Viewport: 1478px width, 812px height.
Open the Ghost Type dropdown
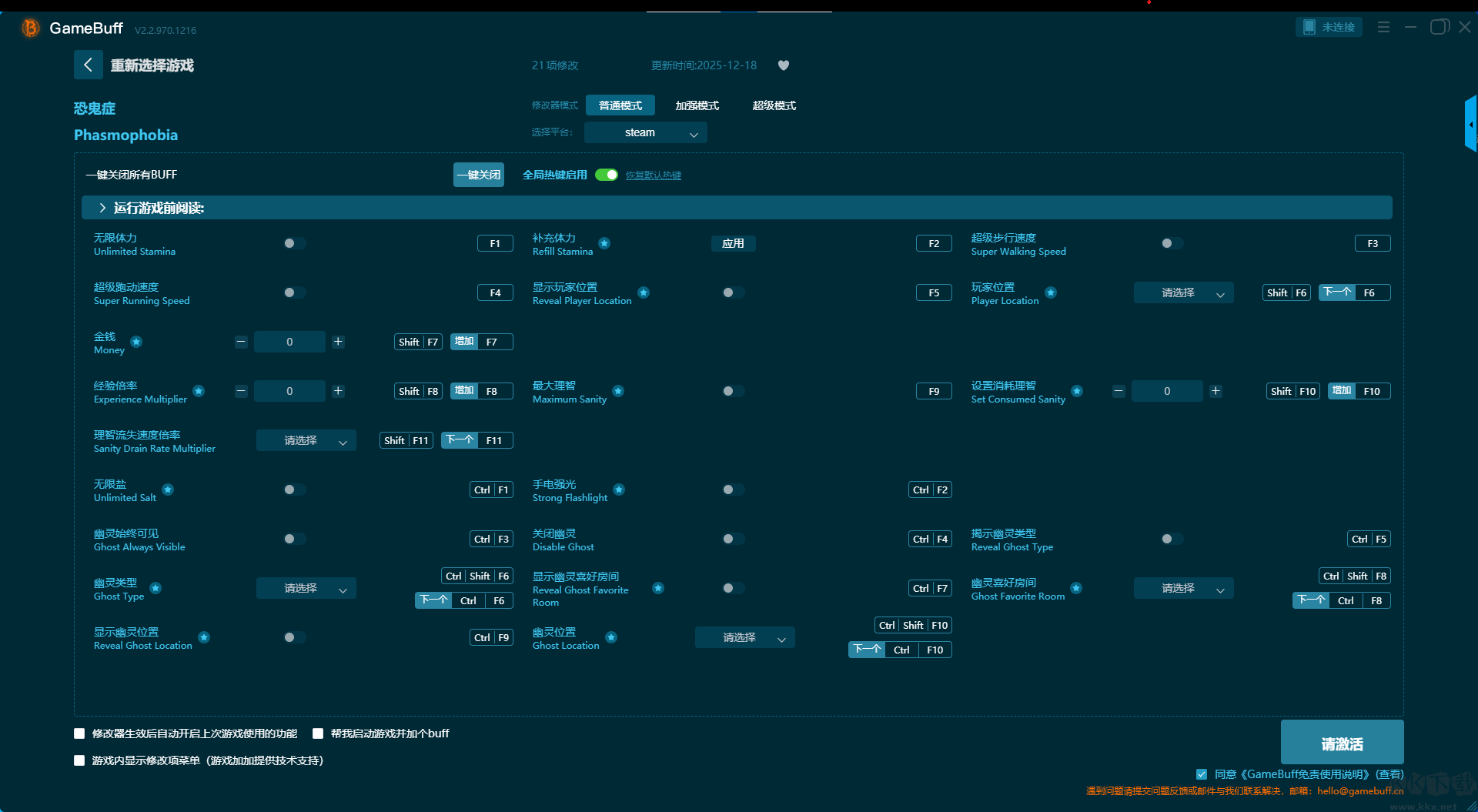pyautogui.click(x=306, y=588)
